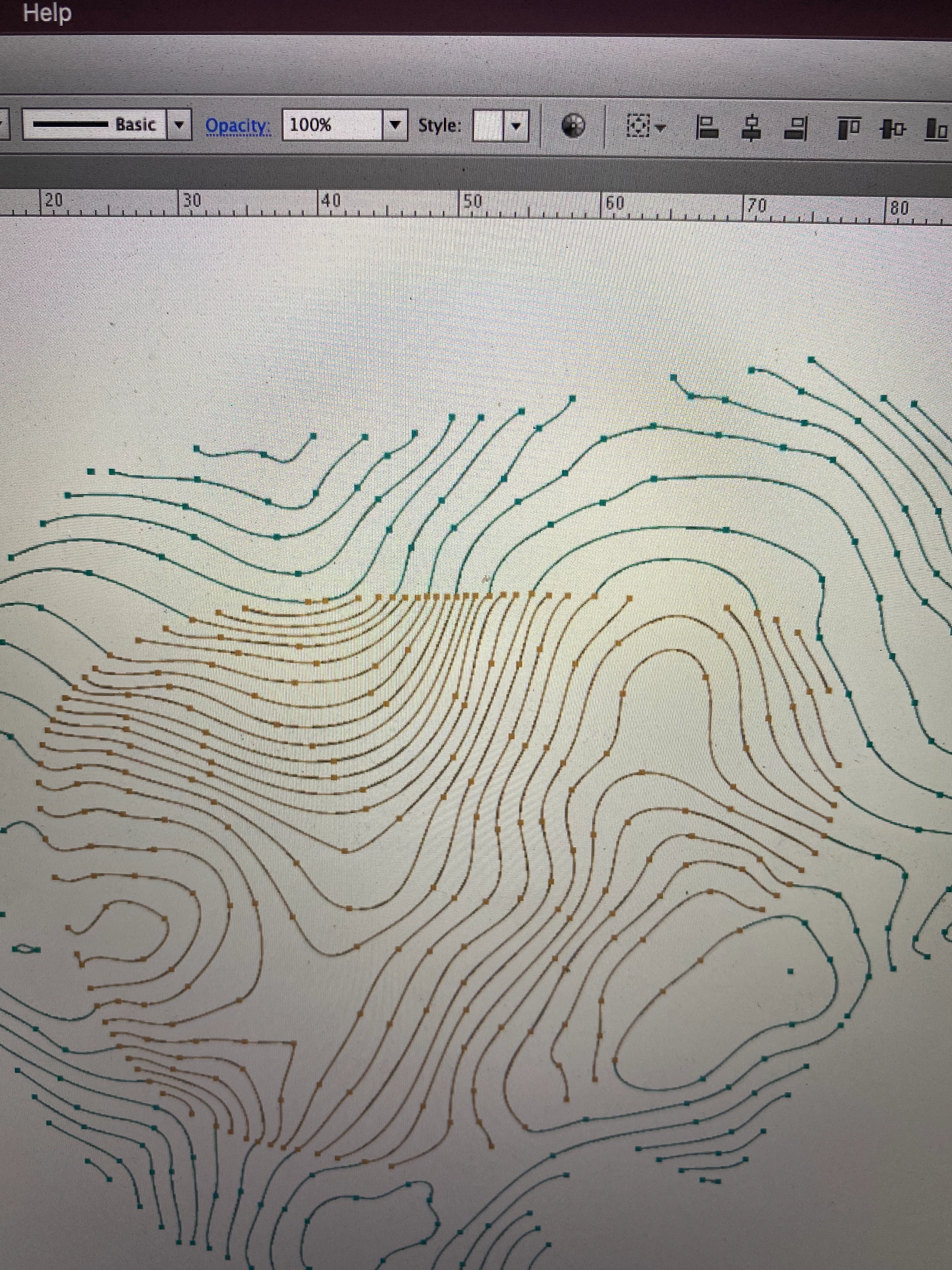
Task: Click the isolated anchor point right of the closed contour
Action: 790,971
